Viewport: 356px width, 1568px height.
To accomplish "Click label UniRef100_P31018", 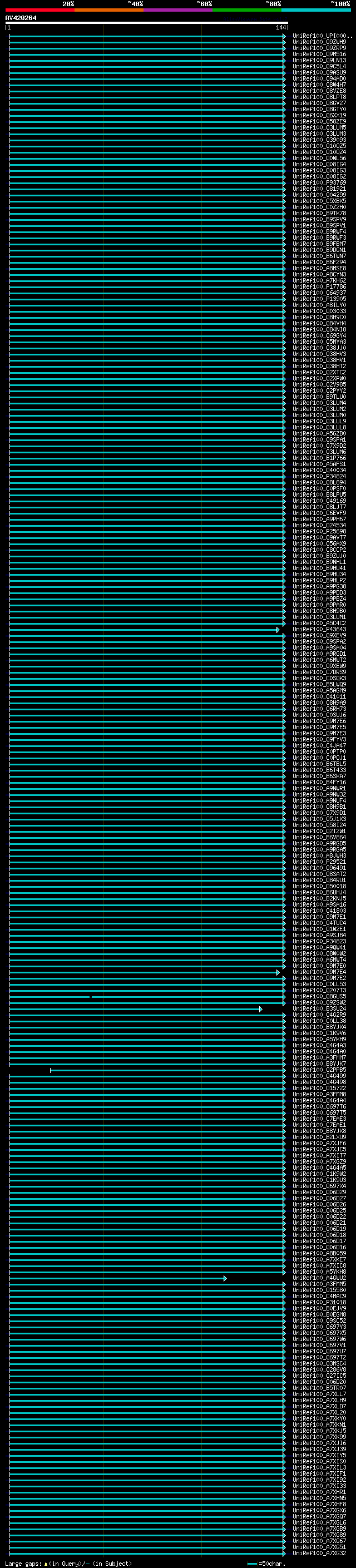I will coord(319,1303).
